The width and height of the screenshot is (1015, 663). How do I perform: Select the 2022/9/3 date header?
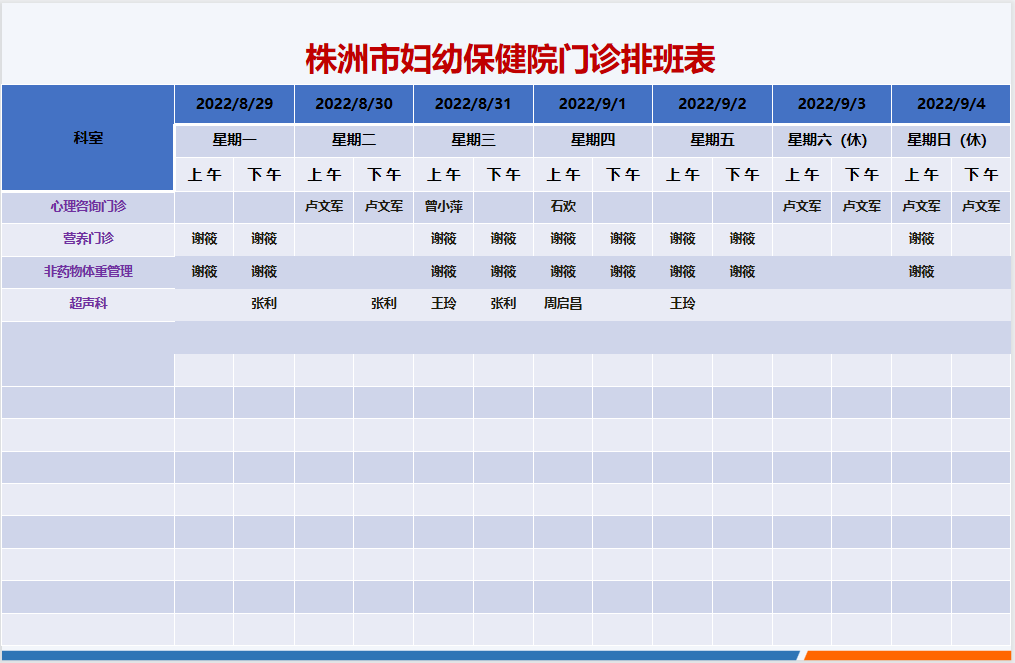[x=831, y=104]
